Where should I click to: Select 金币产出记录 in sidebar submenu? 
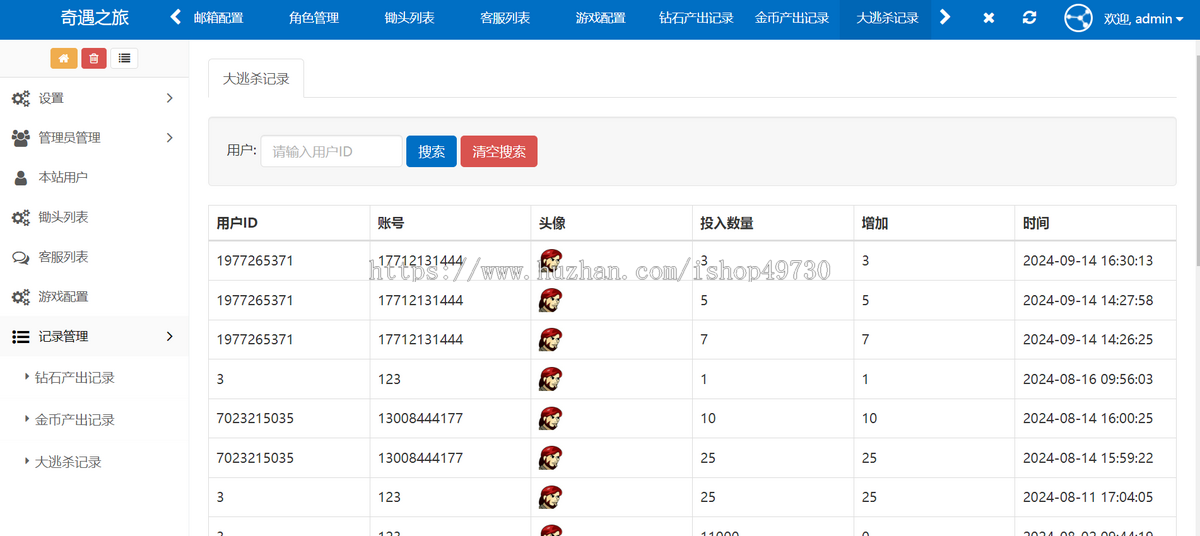point(75,420)
